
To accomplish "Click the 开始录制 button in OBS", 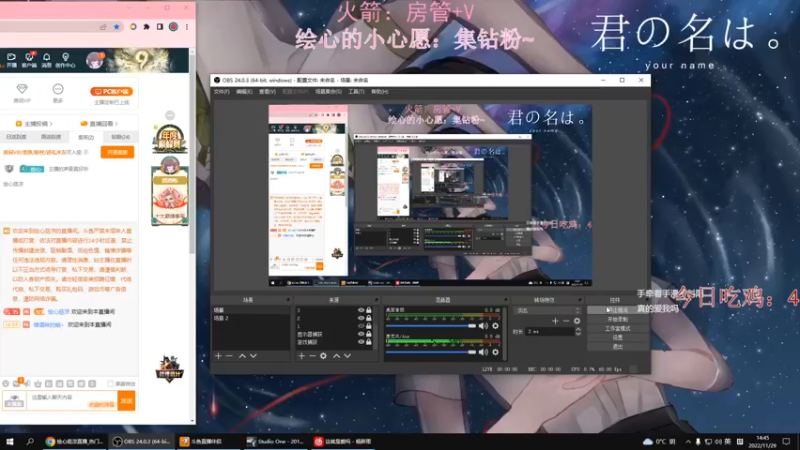I will [x=617, y=319].
